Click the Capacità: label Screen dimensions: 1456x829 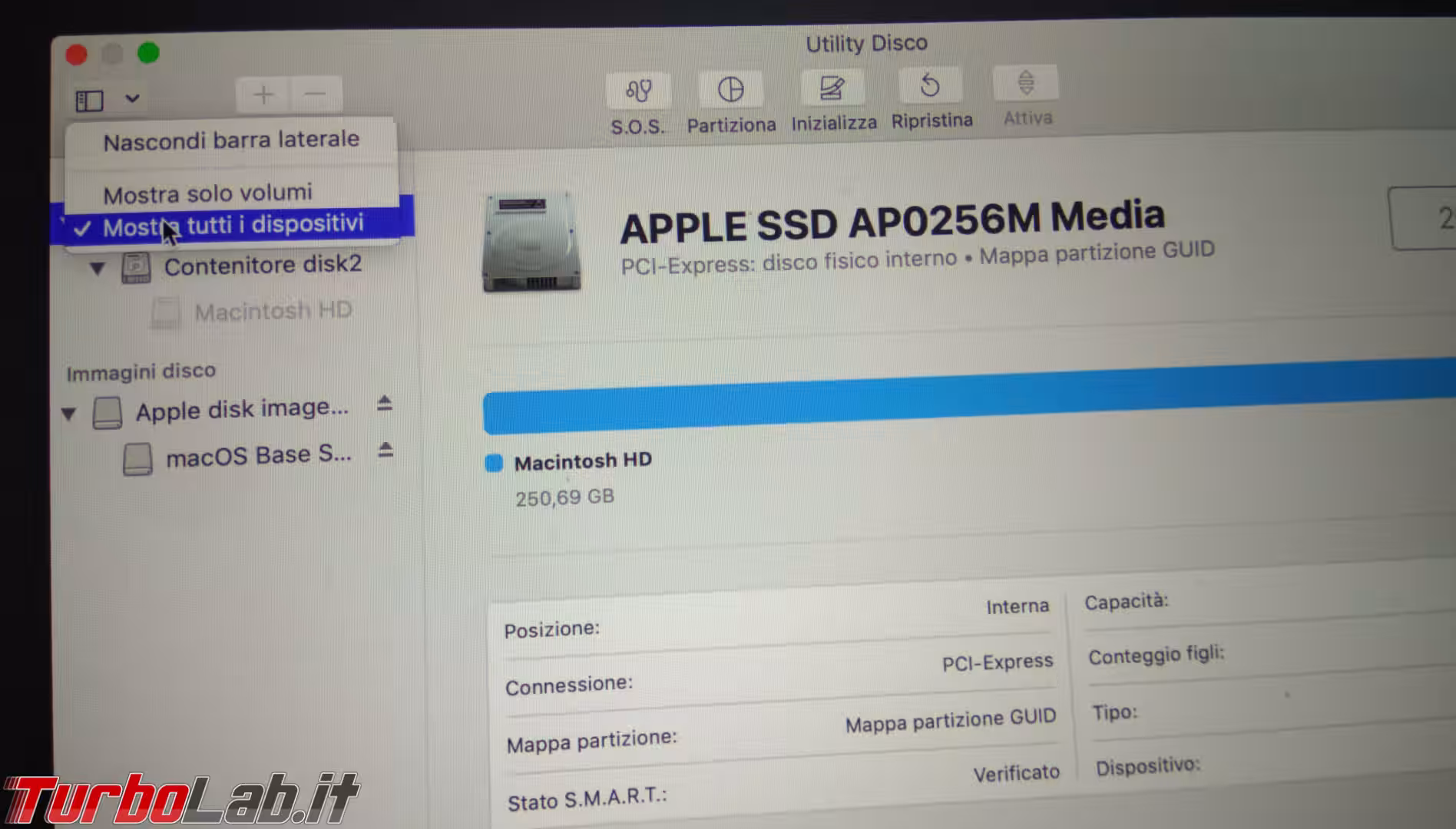click(1127, 601)
